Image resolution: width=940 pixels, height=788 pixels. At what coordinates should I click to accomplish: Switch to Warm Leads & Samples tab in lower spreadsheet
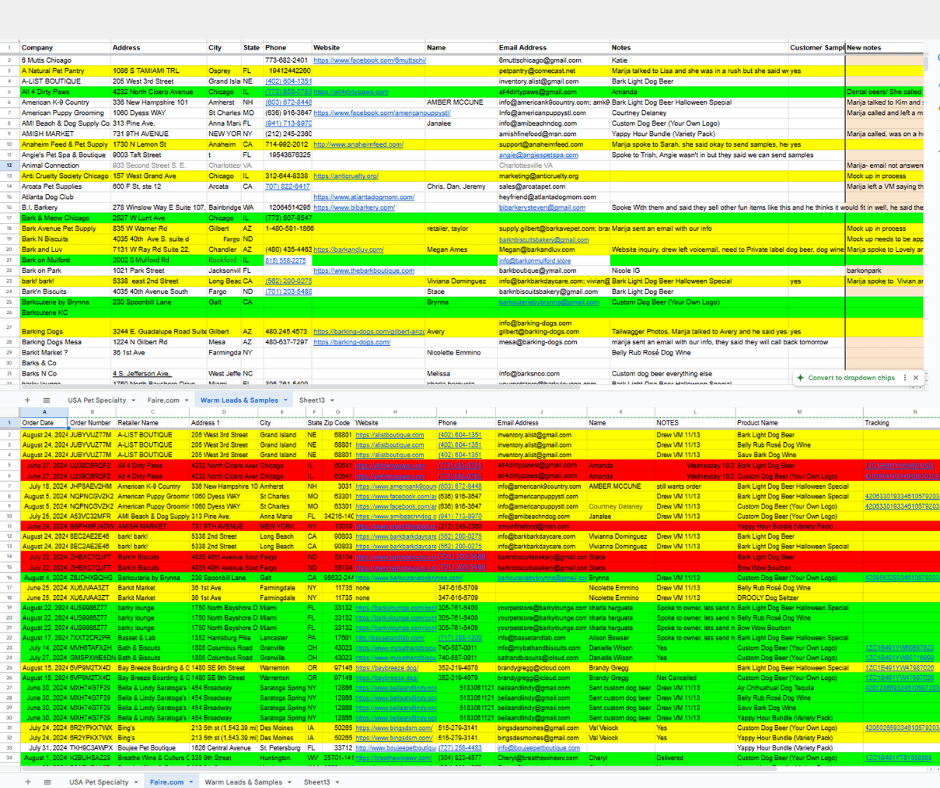[x=243, y=782]
